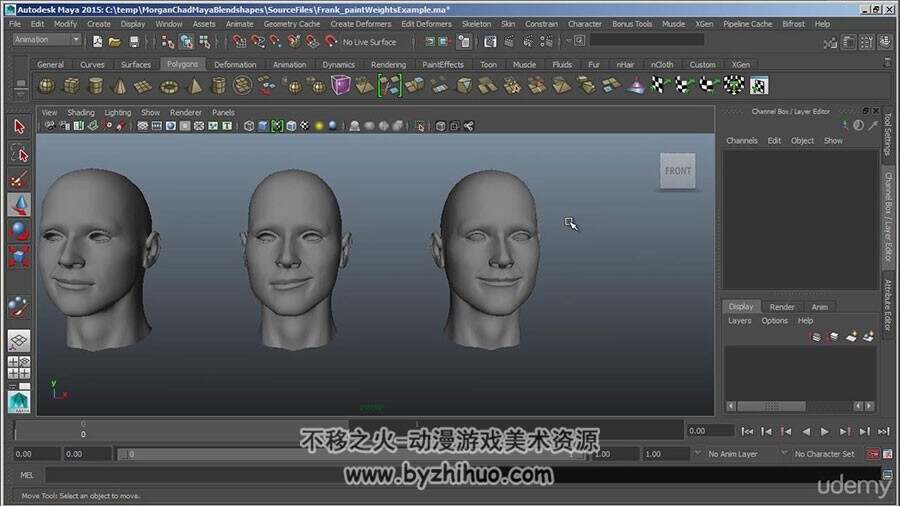
Task: Toggle grid display in viewport toolbar
Action: tap(142, 126)
